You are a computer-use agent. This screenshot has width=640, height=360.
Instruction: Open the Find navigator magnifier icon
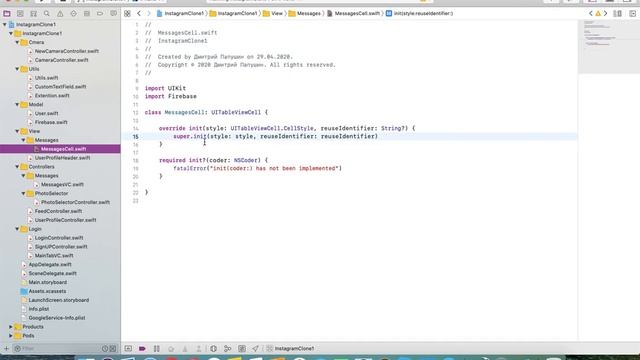(47, 13)
